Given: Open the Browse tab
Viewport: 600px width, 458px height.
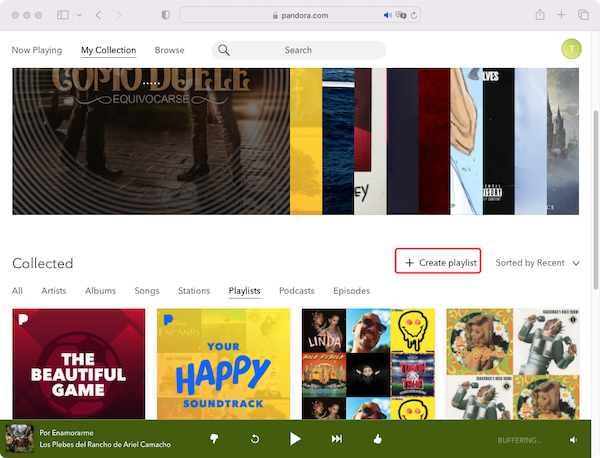Looking at the screenshot, I should (170, 50).
